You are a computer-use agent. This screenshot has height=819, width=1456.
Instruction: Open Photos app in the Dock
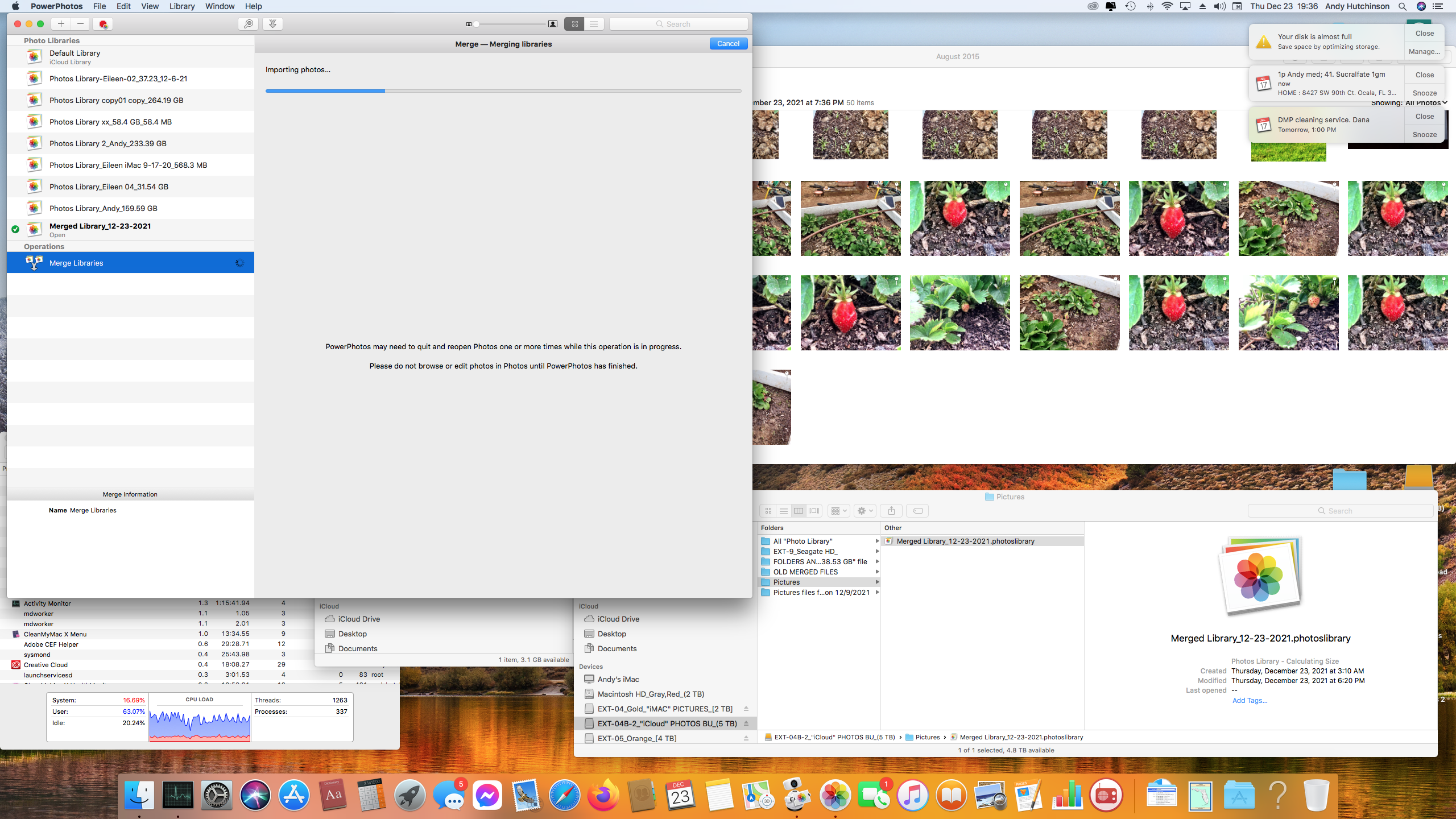click(x=834, y=795)
